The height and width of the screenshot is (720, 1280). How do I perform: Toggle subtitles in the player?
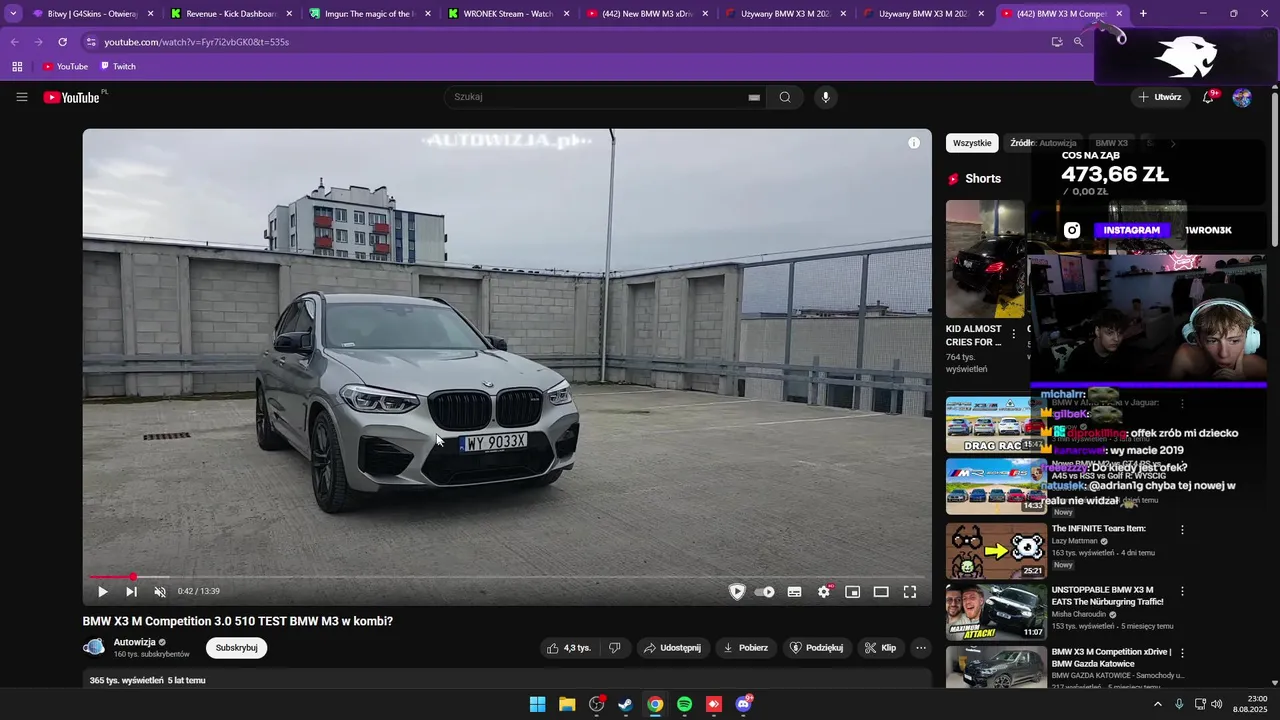(794, 592)
